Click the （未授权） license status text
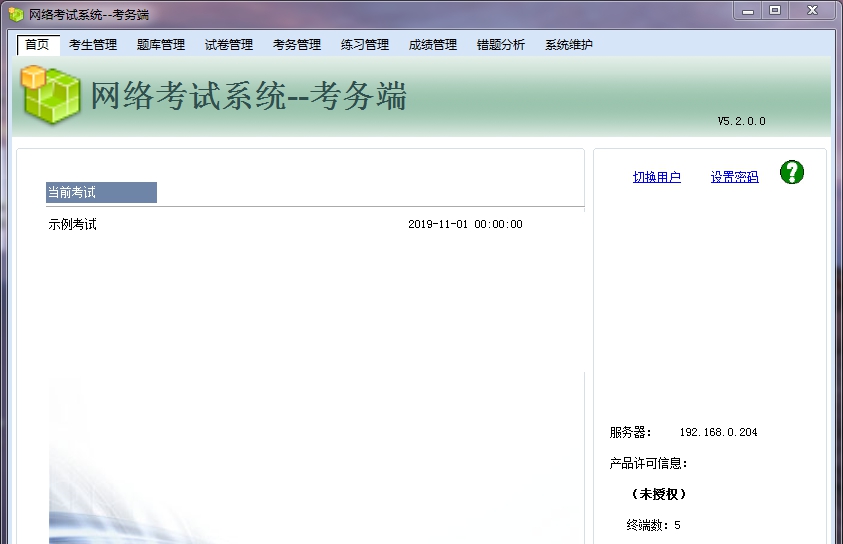 tap(659, 494)
